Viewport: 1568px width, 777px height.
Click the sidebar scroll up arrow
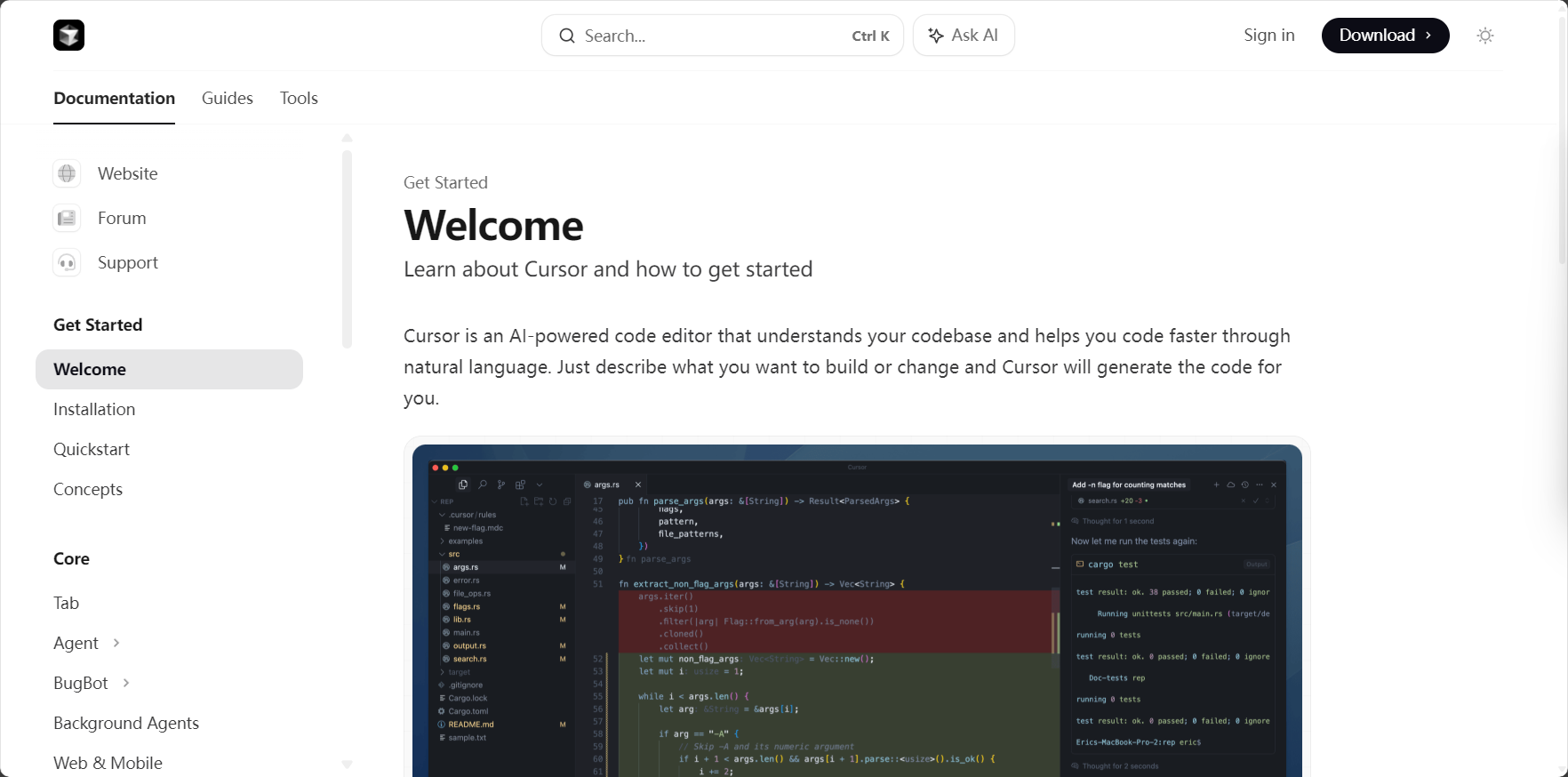[x=347, y=138]
